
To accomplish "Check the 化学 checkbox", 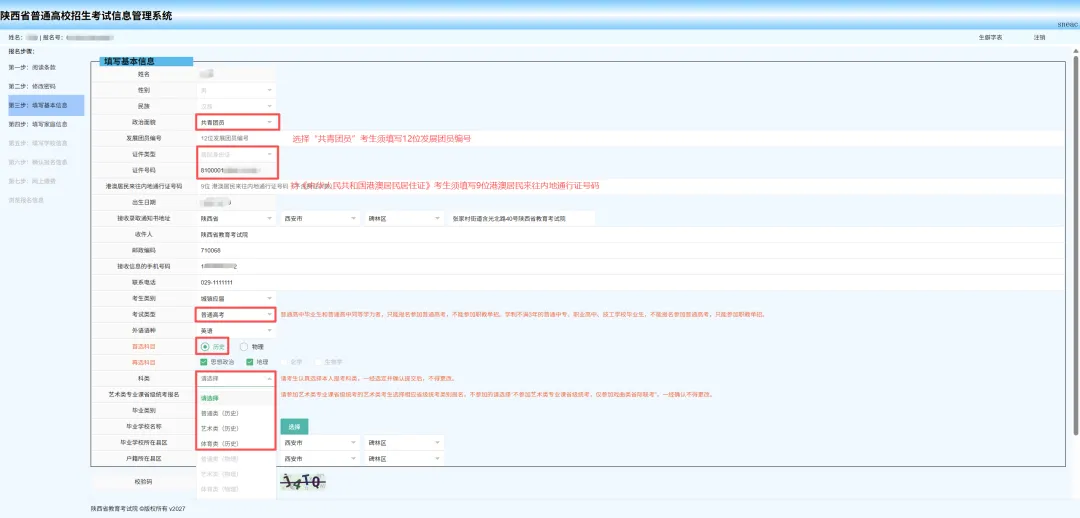I will 284,362.
